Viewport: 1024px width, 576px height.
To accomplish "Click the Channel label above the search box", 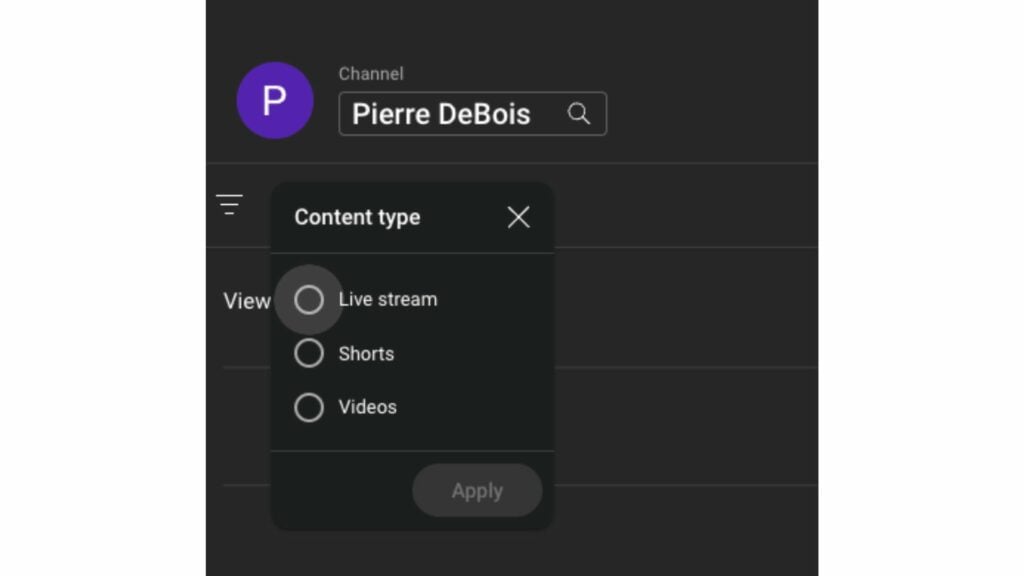I will coord(371,73).
